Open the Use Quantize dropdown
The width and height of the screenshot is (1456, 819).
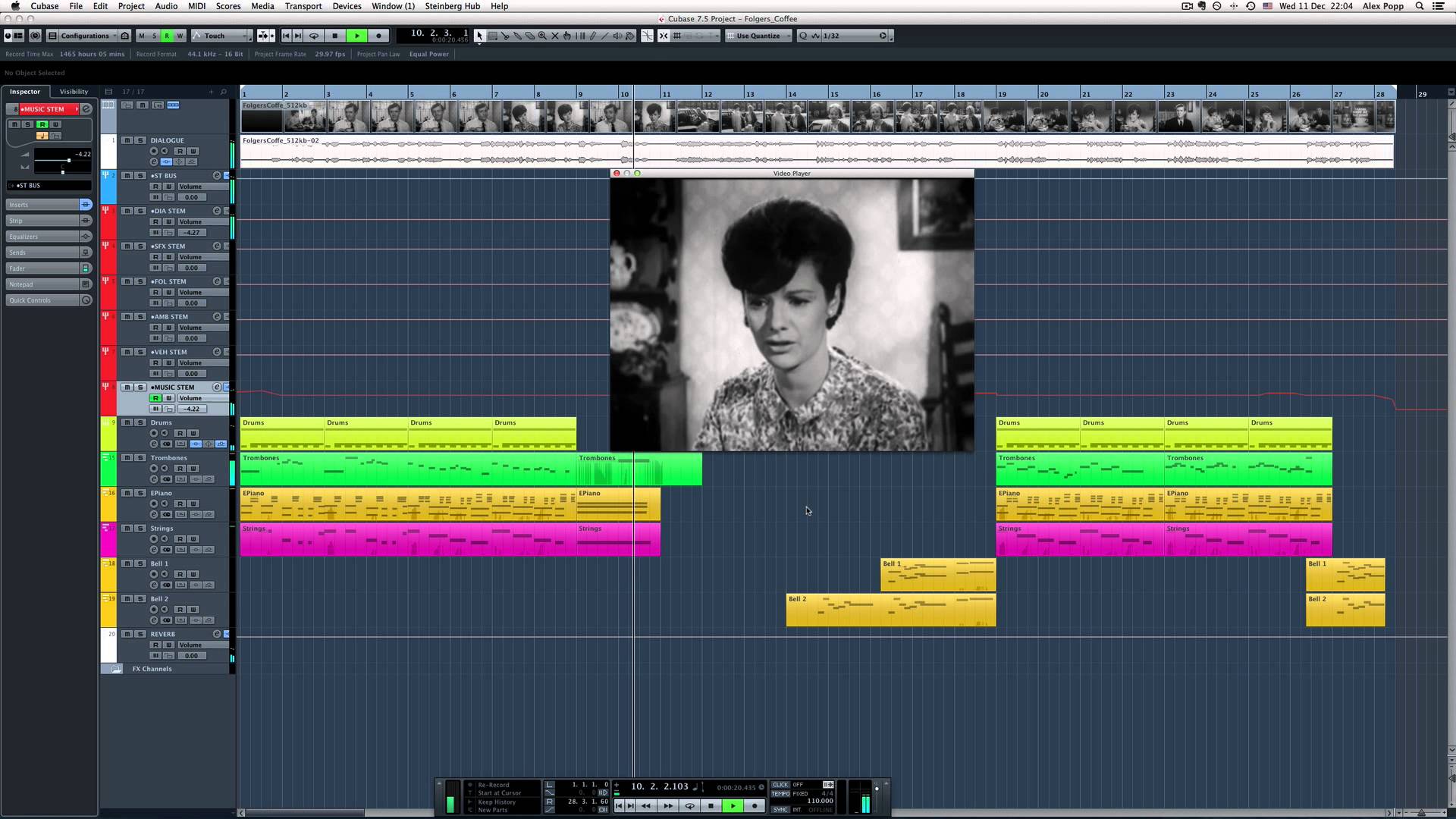tap(758, 36)
